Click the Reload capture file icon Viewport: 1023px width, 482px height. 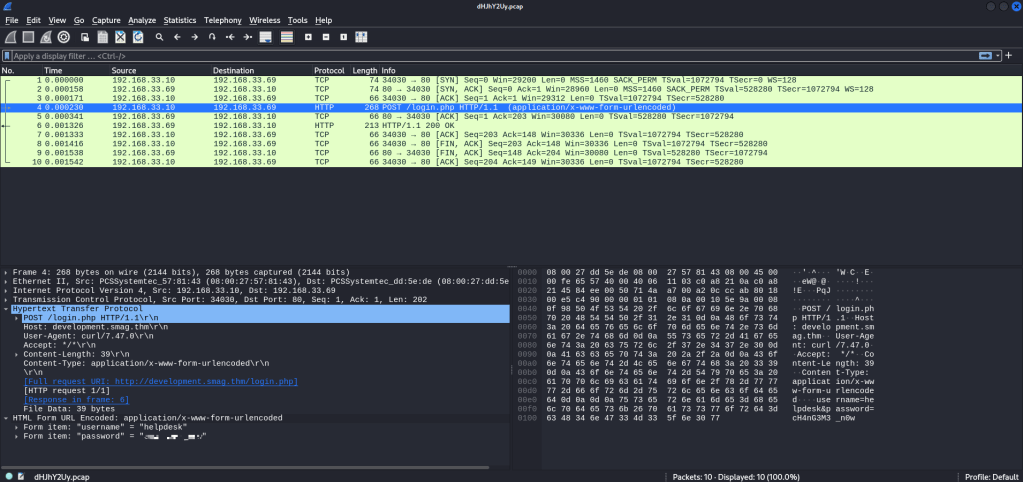138,37
